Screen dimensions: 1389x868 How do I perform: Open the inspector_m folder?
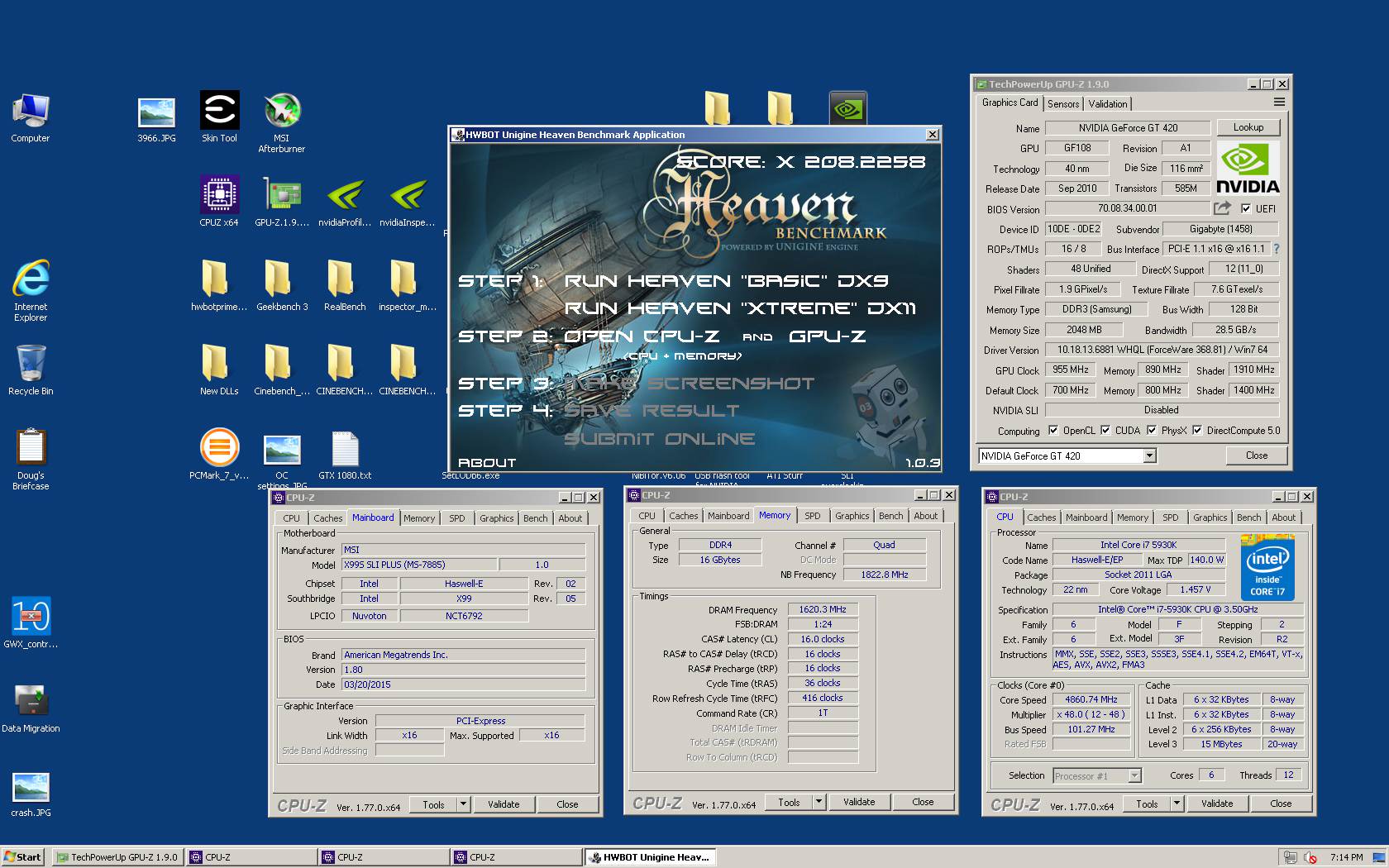click(408, 286)
